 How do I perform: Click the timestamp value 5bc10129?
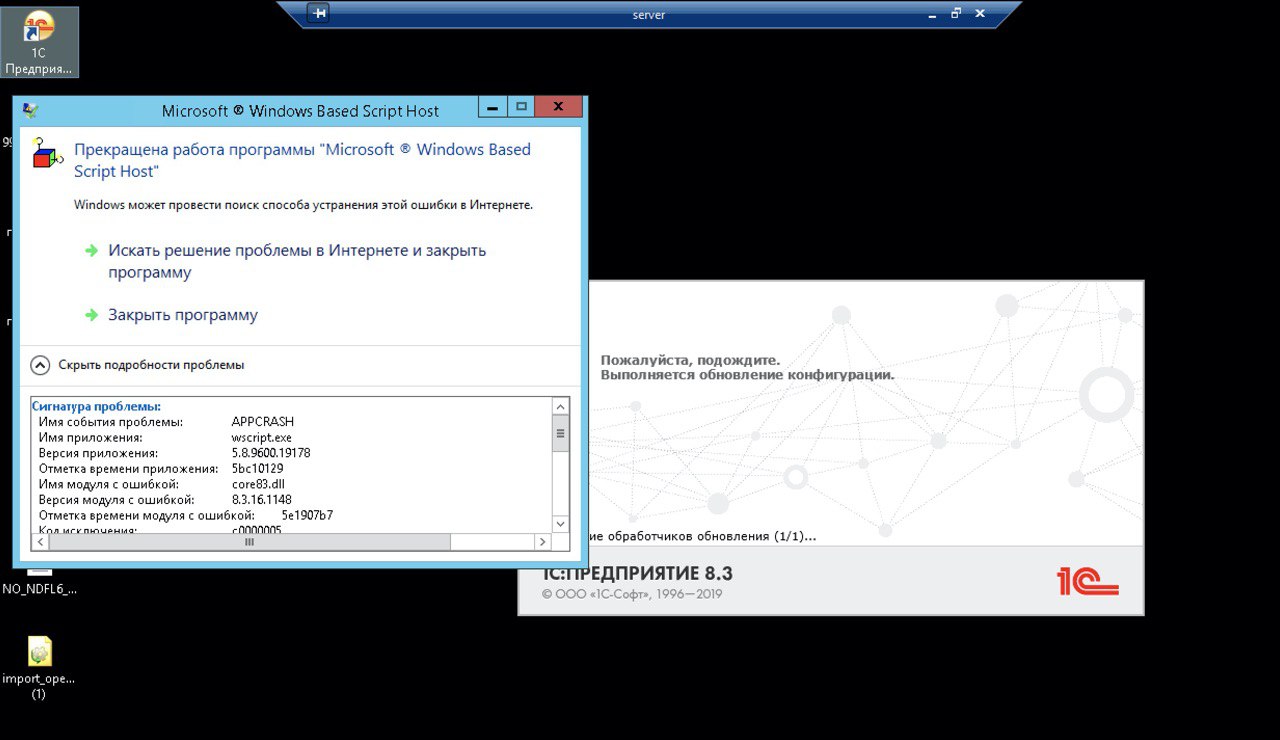(x=258, y=468)
